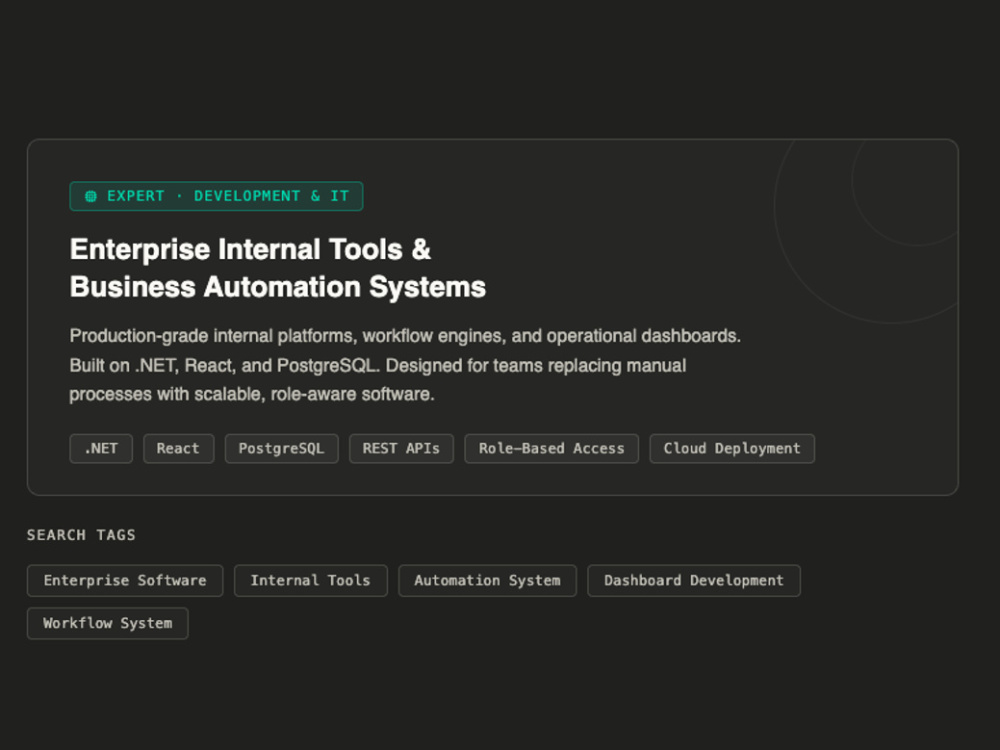Click the Expert Development & IT badge
The width and height of the screenshot is (1000, 750).
[216, 196]
